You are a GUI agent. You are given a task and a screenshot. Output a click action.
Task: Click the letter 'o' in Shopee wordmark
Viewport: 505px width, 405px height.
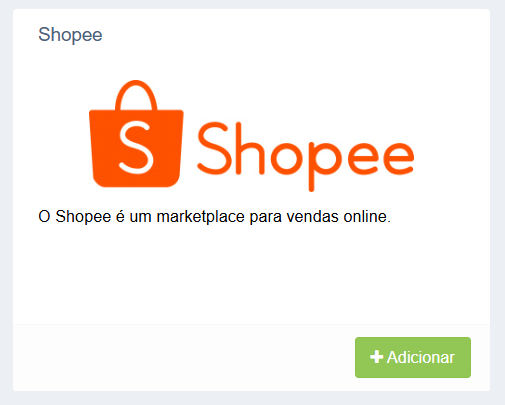pos(287,158)
